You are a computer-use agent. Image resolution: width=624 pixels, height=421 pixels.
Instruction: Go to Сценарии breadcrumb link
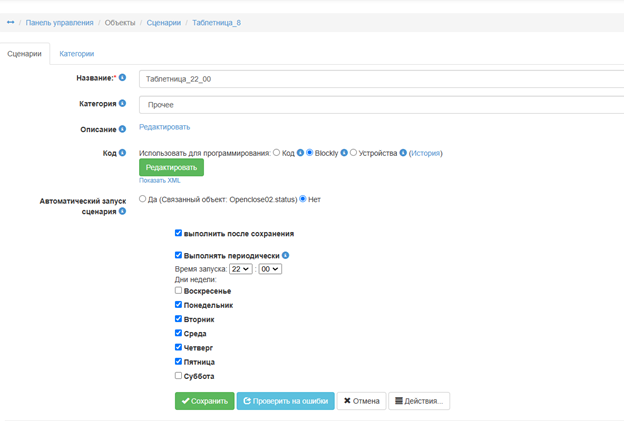164,23
